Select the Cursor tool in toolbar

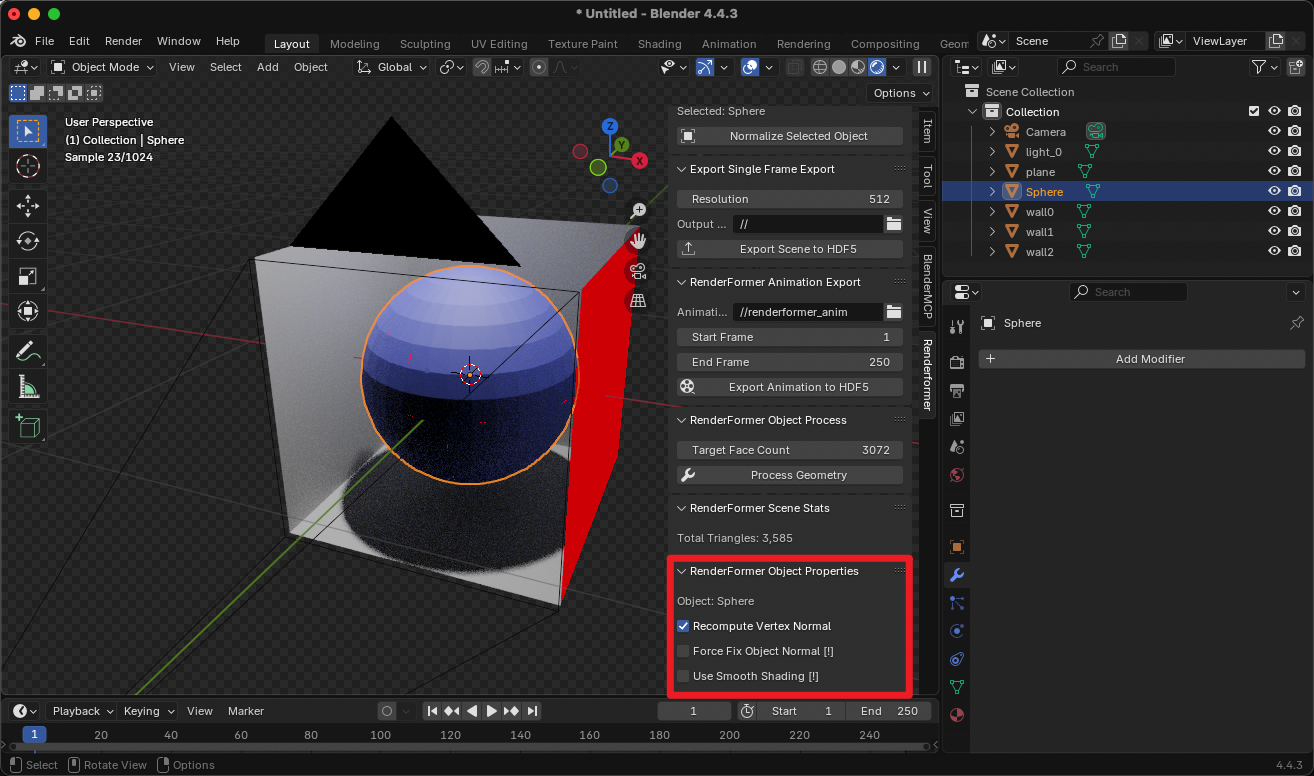28,166
